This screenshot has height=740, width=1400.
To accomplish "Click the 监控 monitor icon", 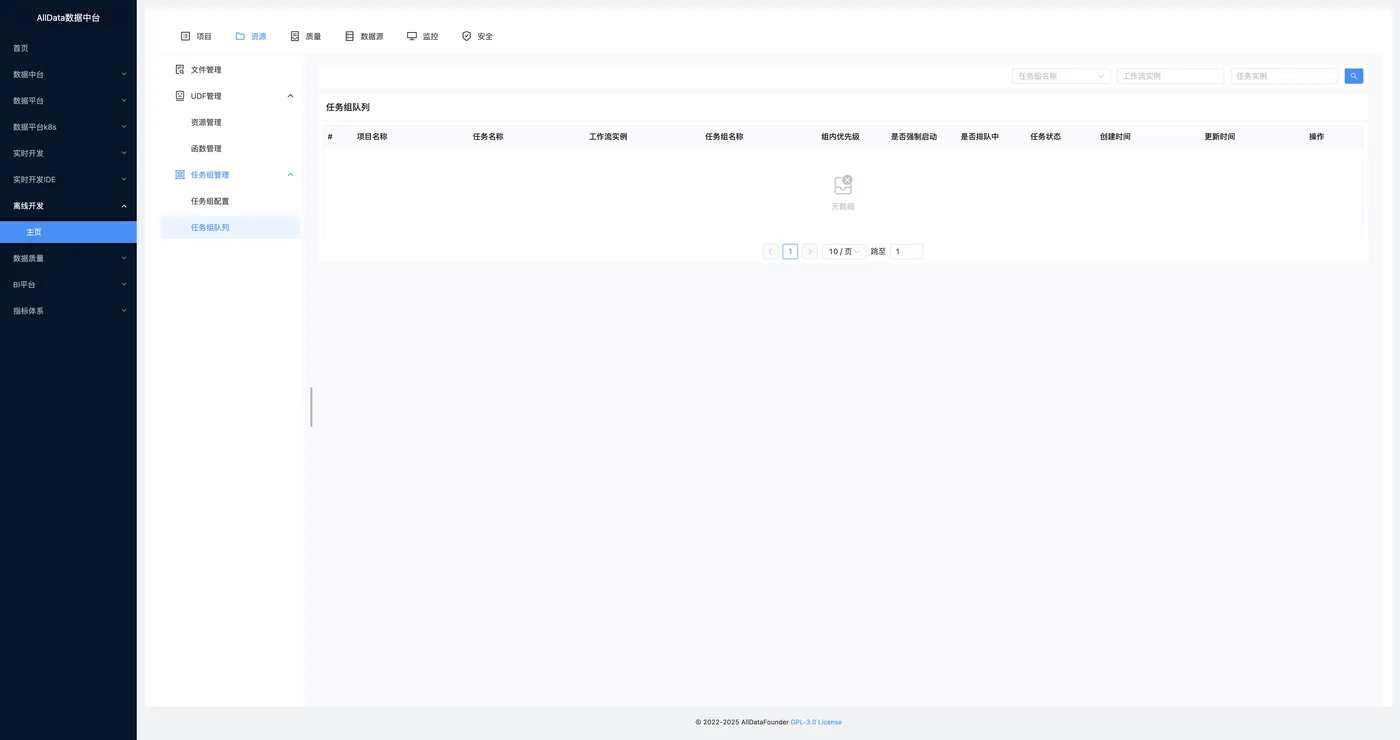I will (412, 36).
